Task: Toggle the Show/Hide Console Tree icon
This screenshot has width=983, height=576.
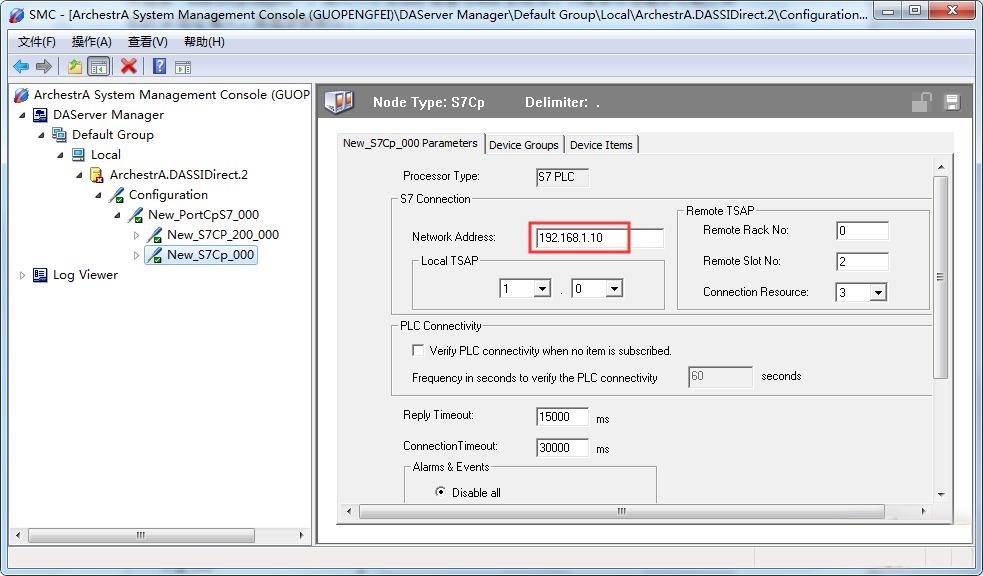Action: [98, 66]
